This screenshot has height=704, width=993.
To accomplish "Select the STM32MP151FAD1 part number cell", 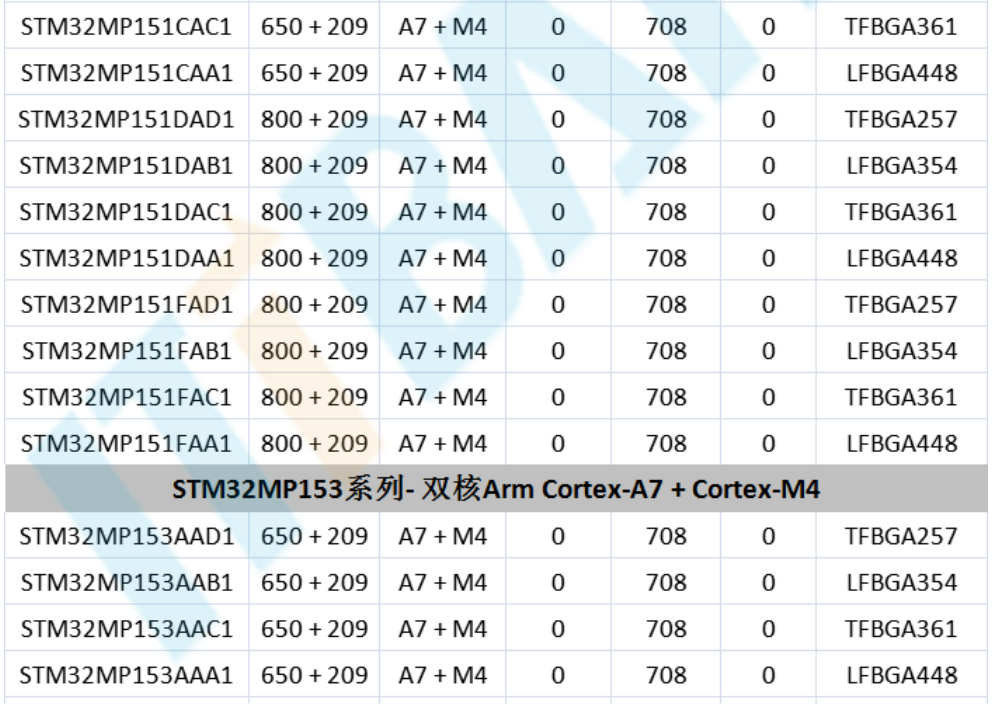I will tap(127, 305).
